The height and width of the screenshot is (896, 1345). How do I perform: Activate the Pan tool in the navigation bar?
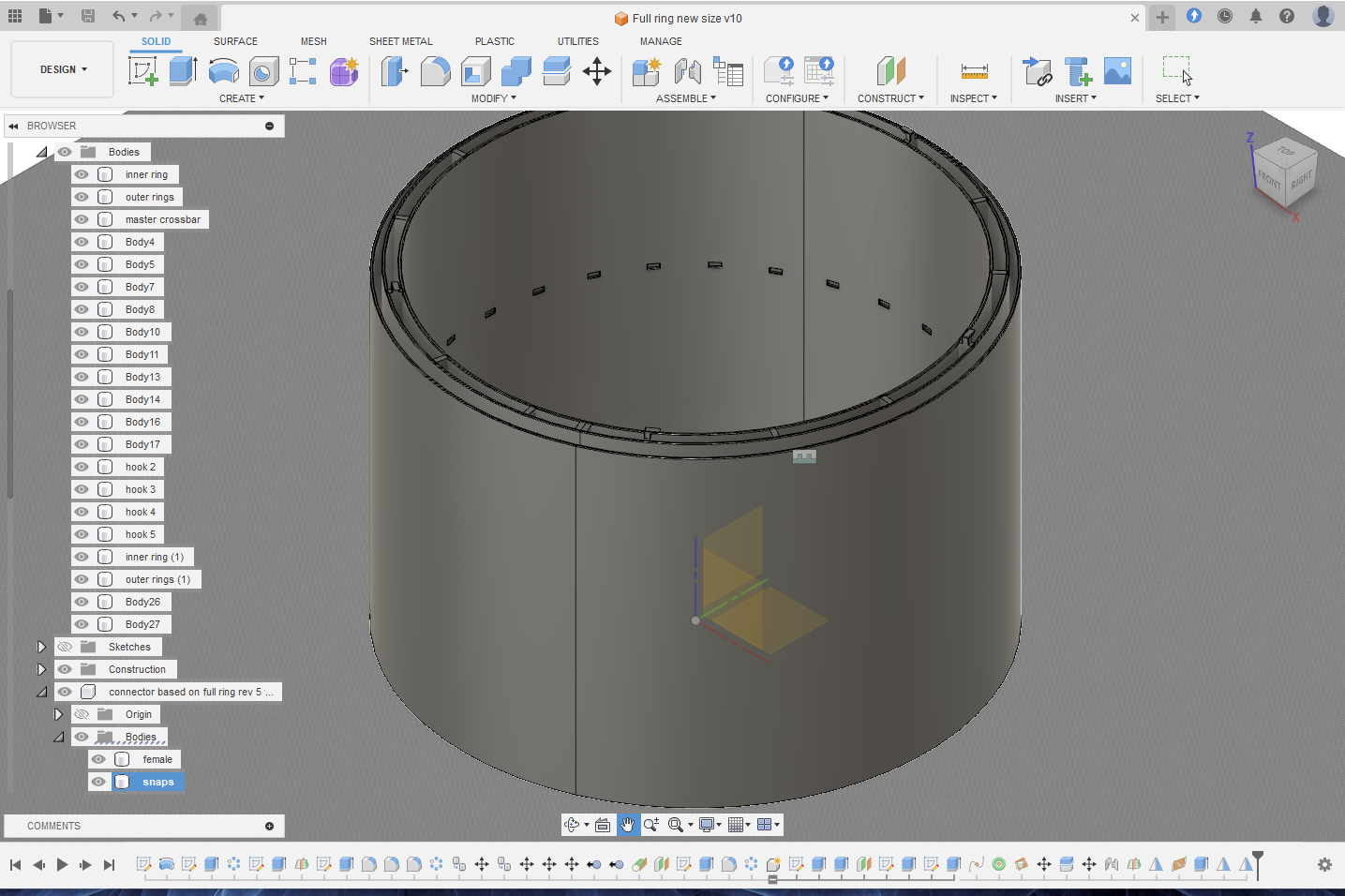pyautogui.click(x=627, y=825)
